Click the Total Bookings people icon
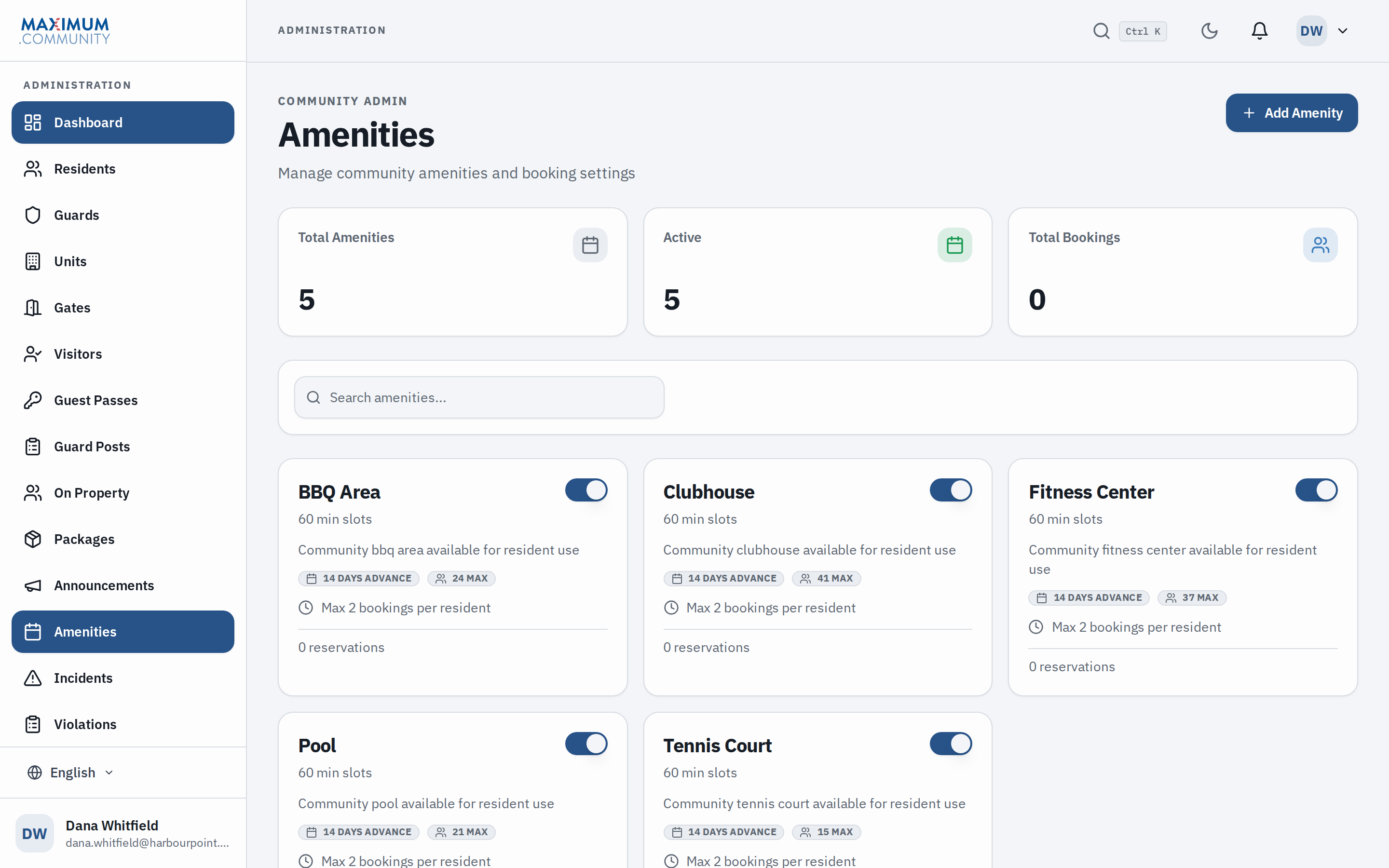Viewport: 1389px width, 868px height. point(1320,245)
